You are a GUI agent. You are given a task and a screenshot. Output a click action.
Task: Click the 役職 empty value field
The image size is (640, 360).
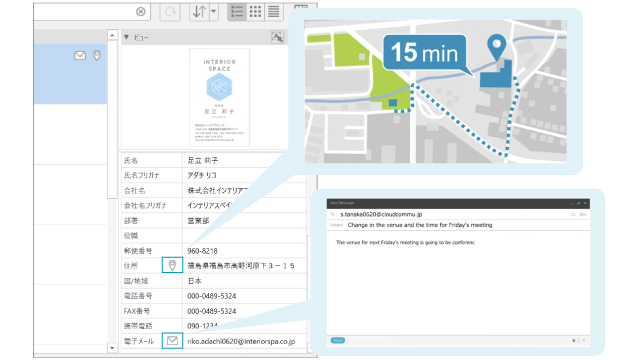pos(244,236)
